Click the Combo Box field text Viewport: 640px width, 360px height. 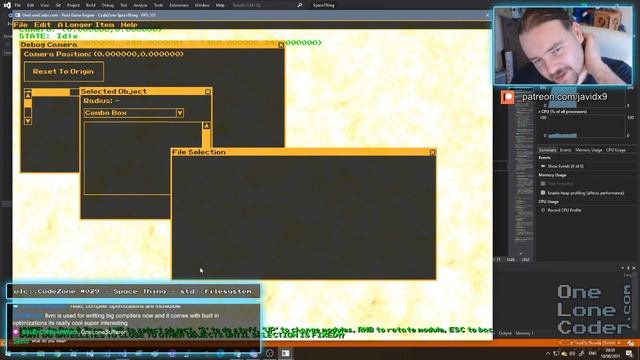point(106,113)
